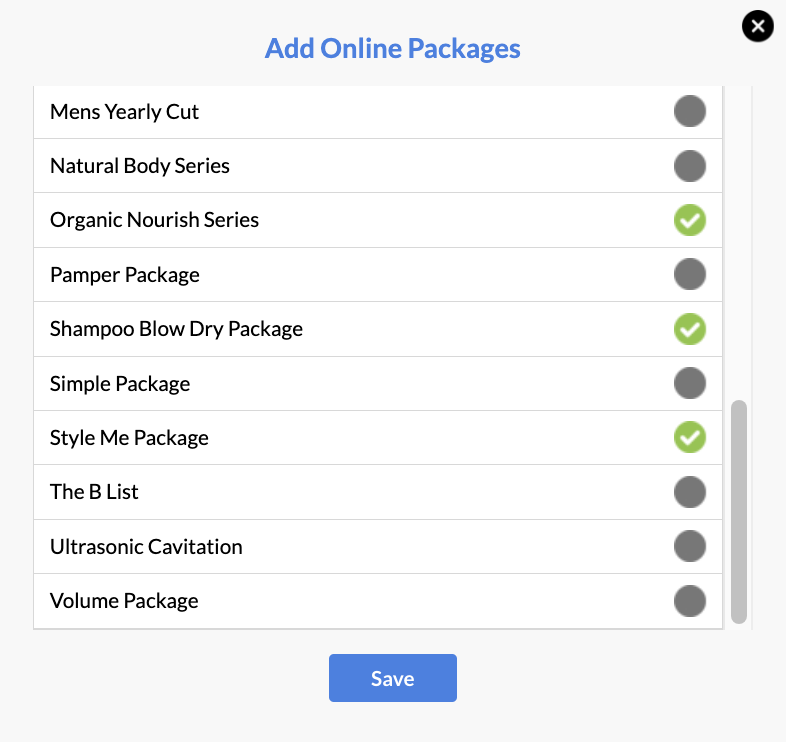Click the scrollbar track above the thumb
The height and width of the screenshot is (742, 786).
coord(738,243)
